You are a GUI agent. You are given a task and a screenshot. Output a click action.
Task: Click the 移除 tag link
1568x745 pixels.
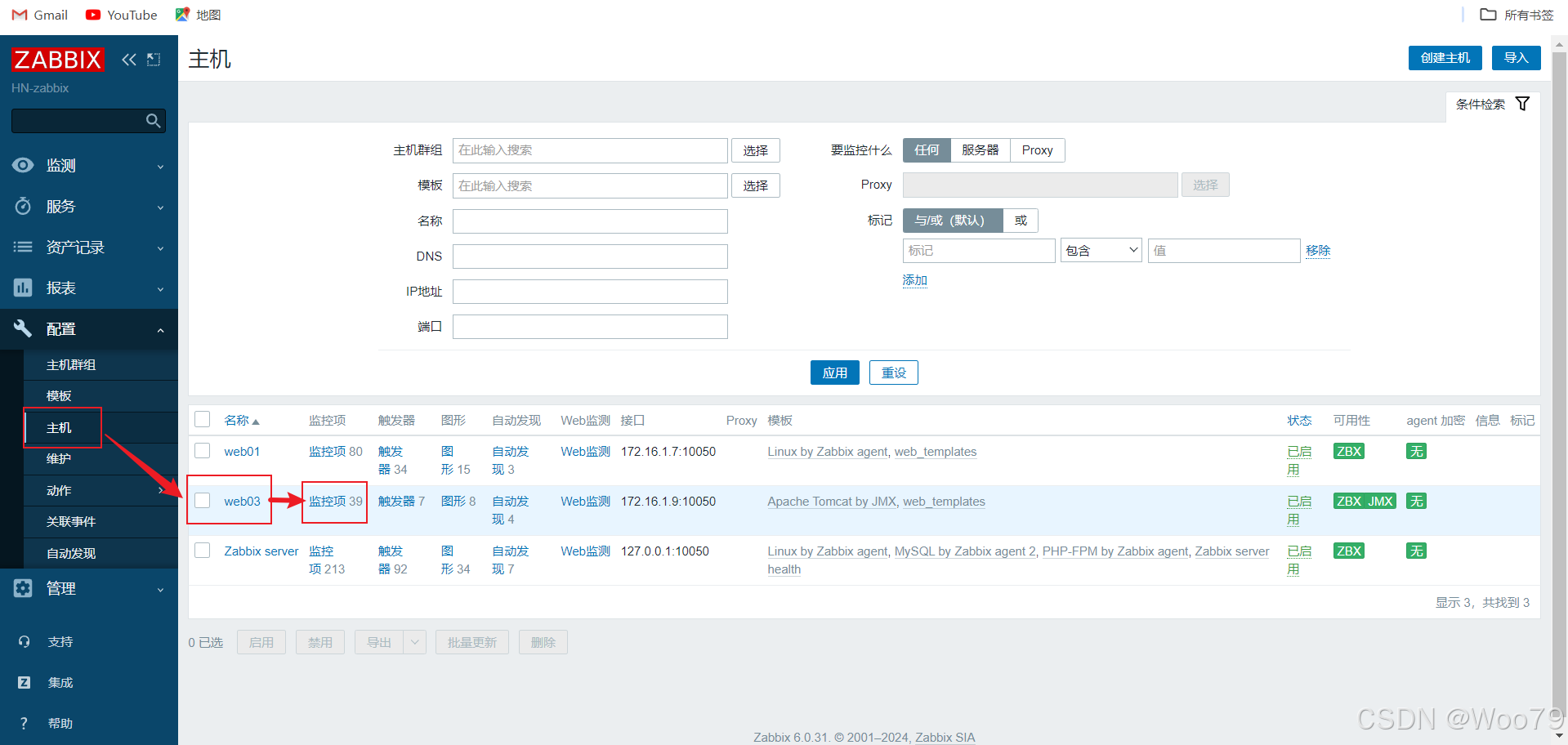pyautogui.click(x=1318, y=251)
